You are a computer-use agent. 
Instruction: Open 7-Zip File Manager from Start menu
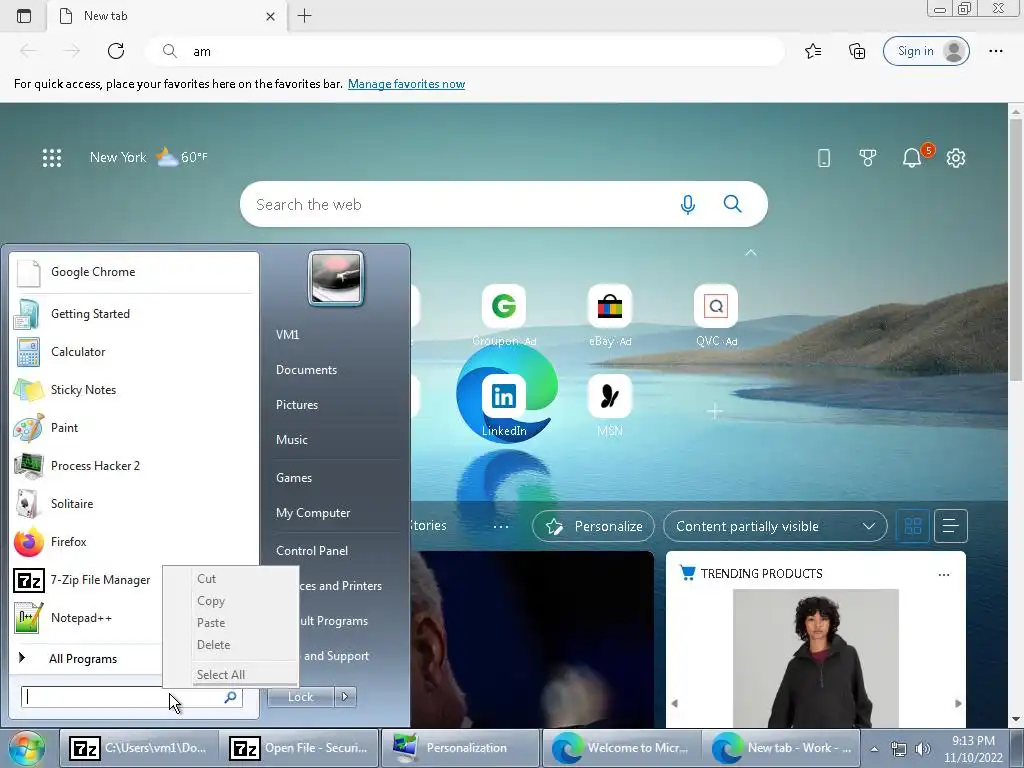click(x=87, y=580)
